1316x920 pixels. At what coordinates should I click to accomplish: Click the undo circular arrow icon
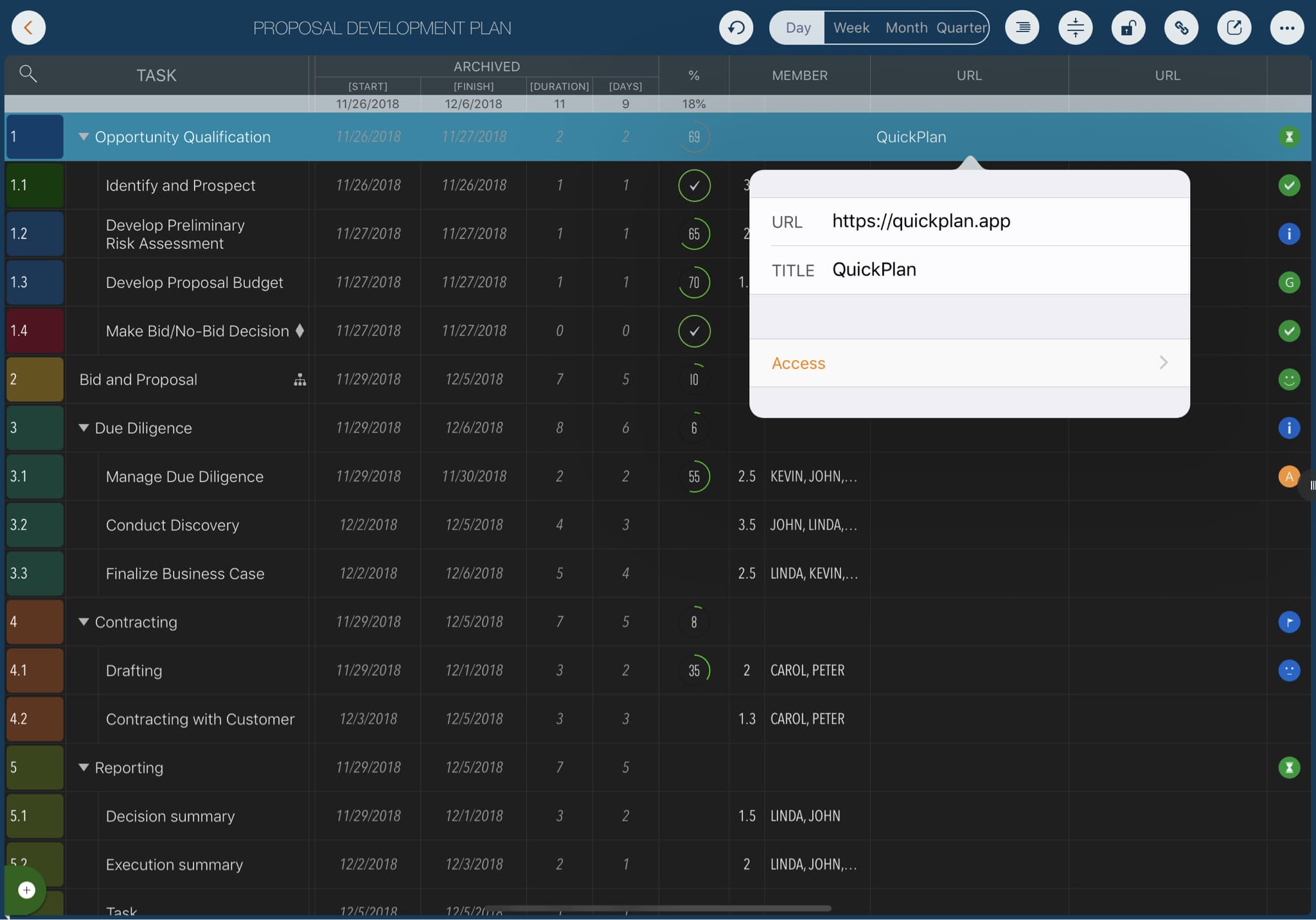[736, 28]
